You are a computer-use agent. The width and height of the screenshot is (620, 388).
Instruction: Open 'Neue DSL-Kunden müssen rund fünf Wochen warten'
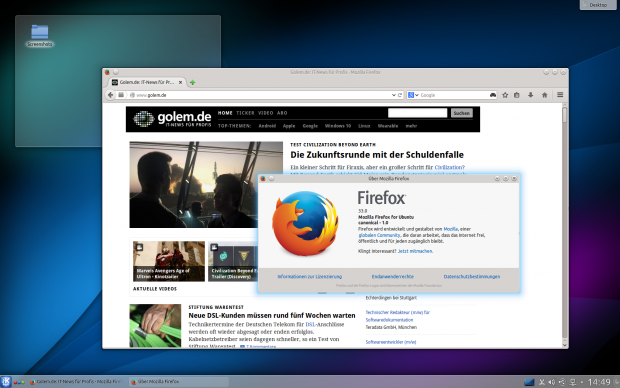pos(272,316)
